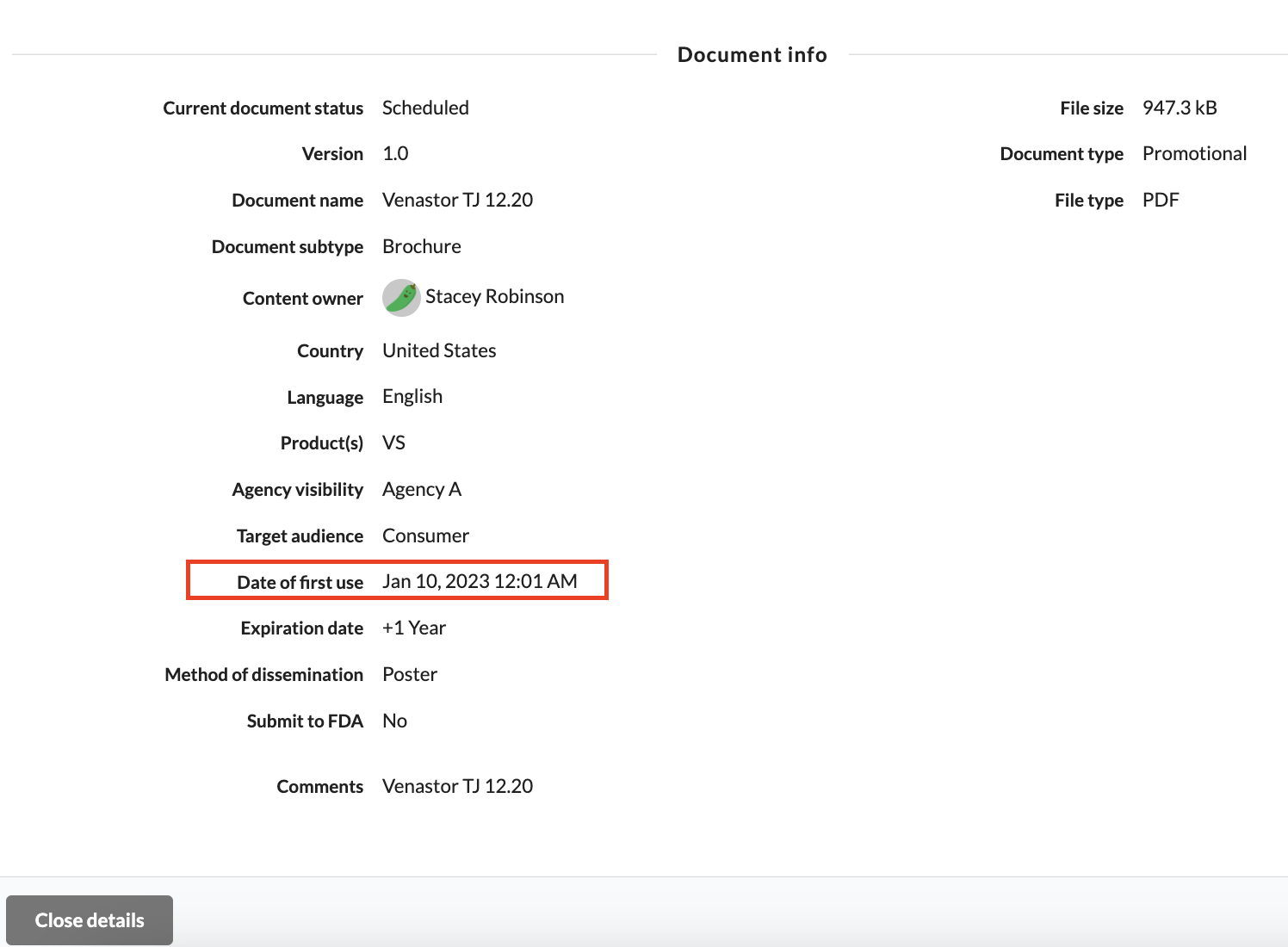Select the No value for Submit to FDA
Screen dimensions: 1288x947
394,721
